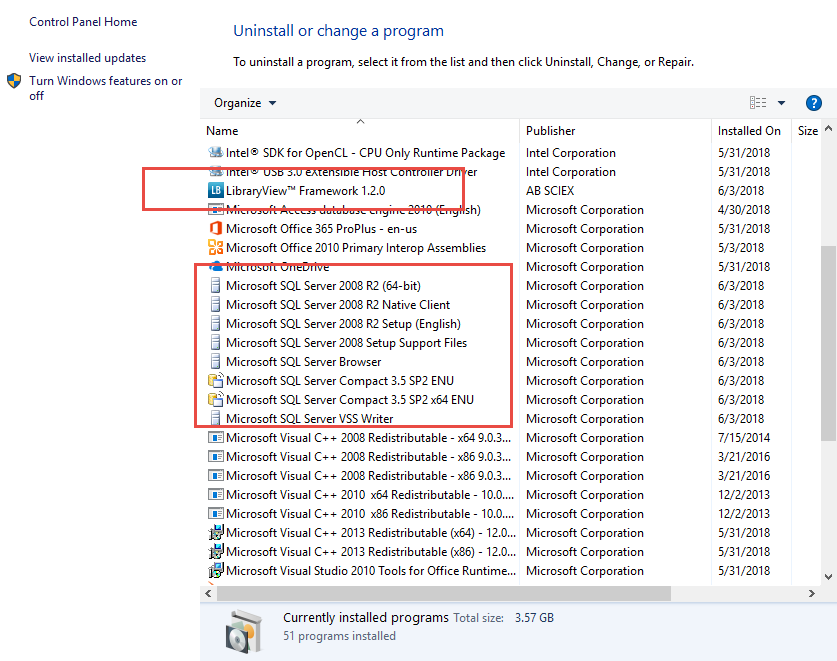
Task: Sort by the Installed On column
Action: [749, 131]
